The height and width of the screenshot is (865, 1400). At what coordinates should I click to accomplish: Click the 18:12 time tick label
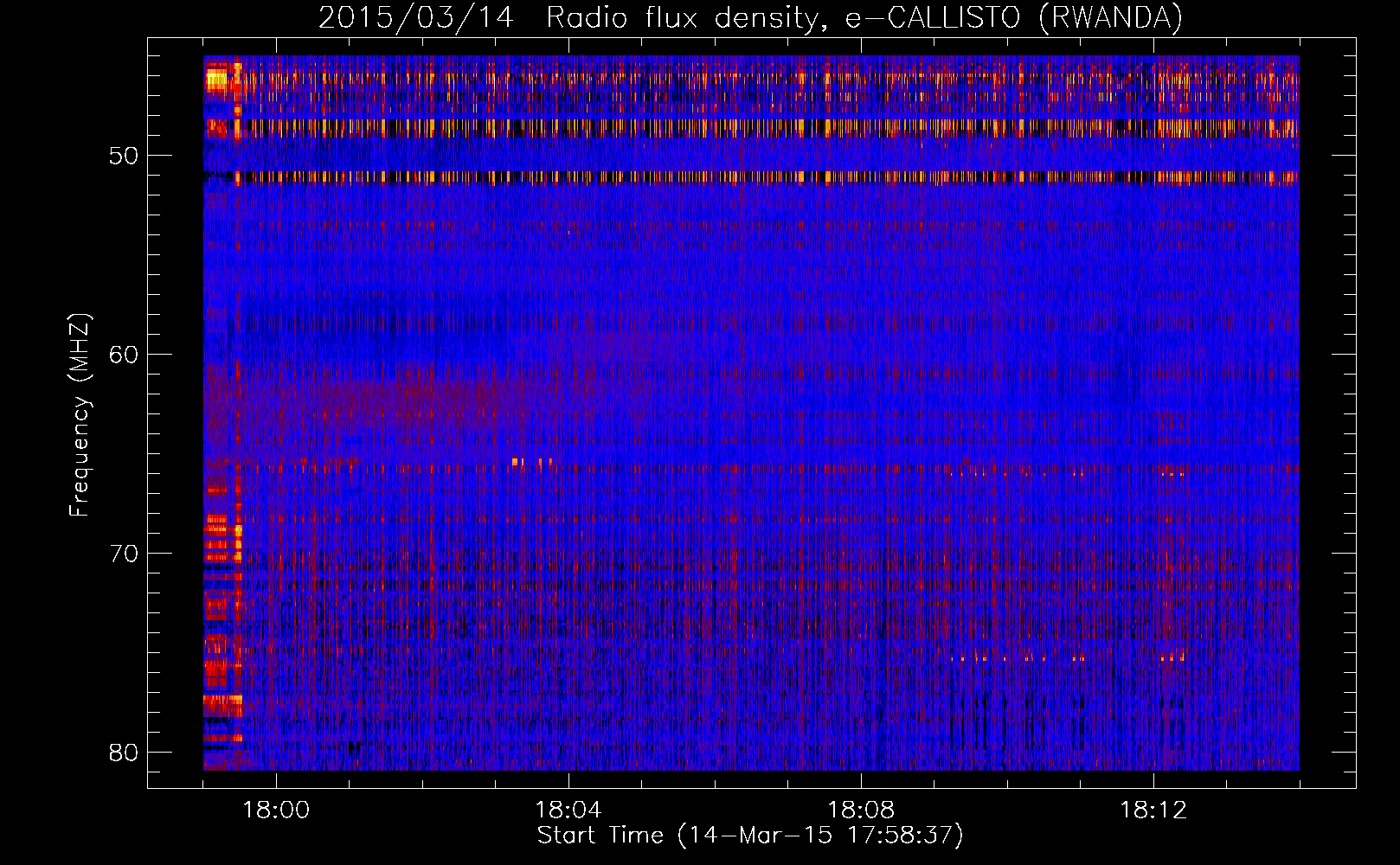(x=1153, y=811)
